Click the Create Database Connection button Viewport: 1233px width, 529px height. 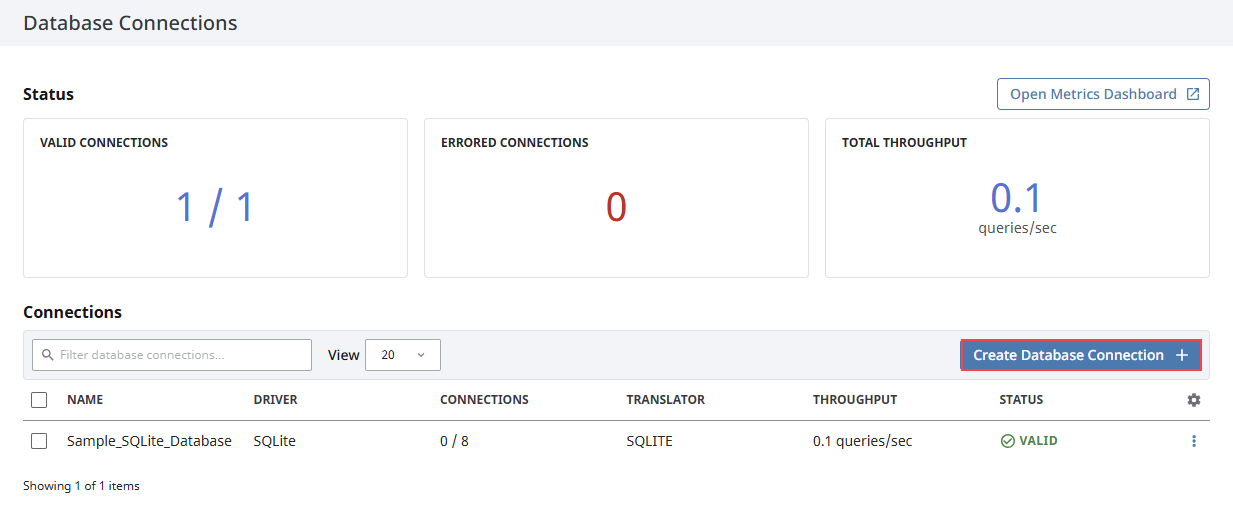pos(1080,355)
